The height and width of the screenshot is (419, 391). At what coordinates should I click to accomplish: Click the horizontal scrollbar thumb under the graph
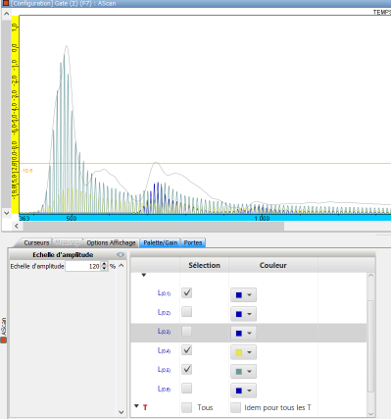coord(153,226)
